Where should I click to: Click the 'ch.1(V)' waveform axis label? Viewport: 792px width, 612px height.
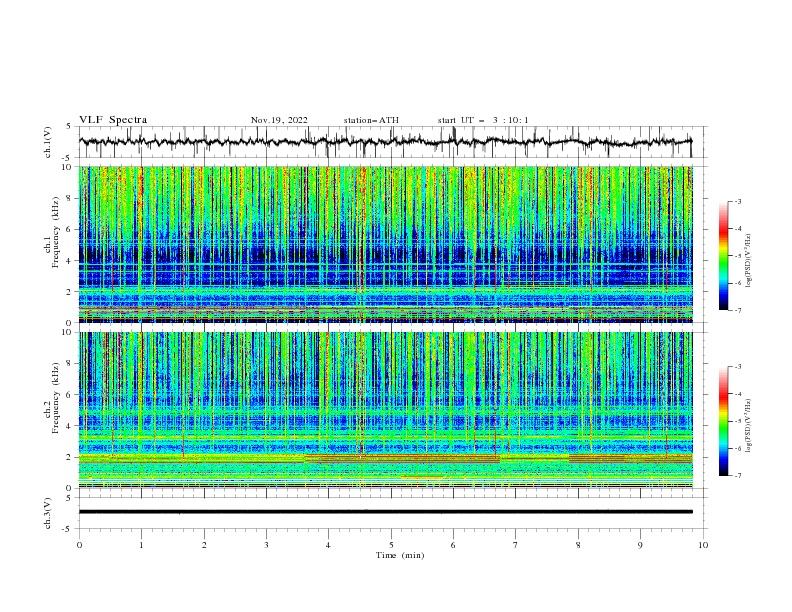click(x=48, y=142)
